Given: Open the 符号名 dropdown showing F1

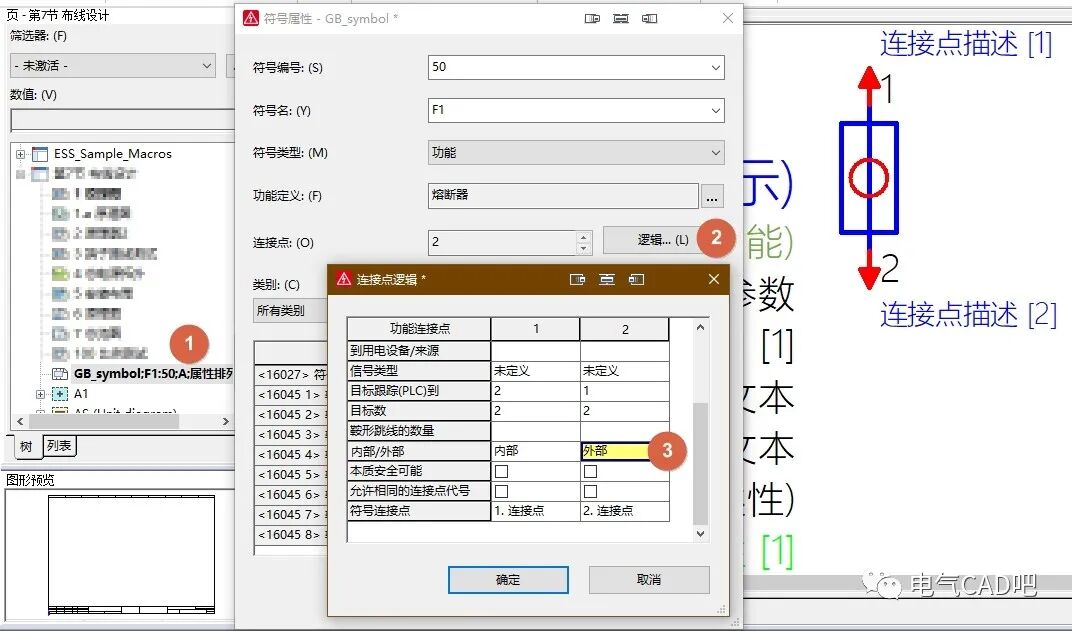Looking at the screenshot, I should click(715, 110).
